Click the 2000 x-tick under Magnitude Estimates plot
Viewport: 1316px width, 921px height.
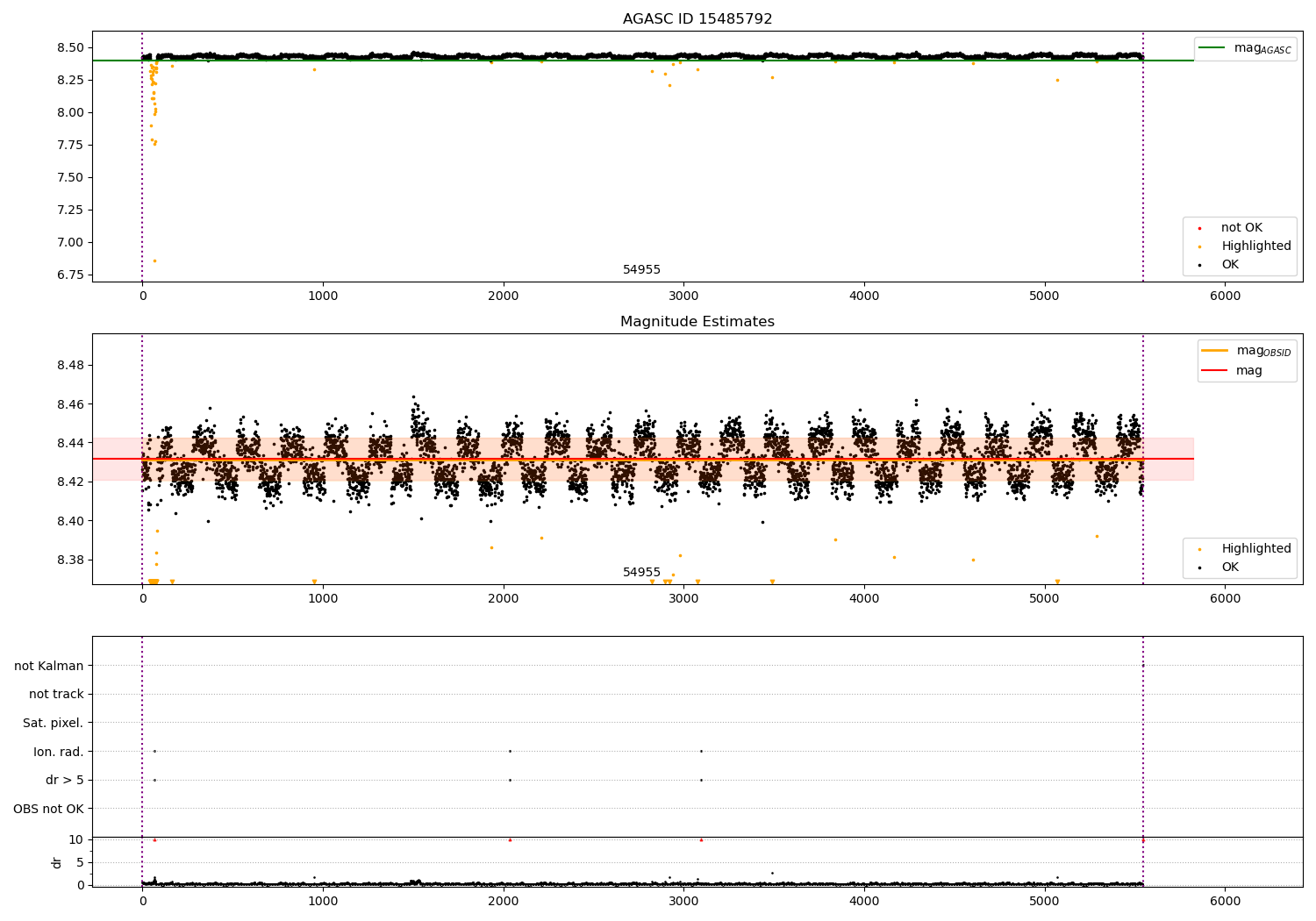(x=504, y=599)
